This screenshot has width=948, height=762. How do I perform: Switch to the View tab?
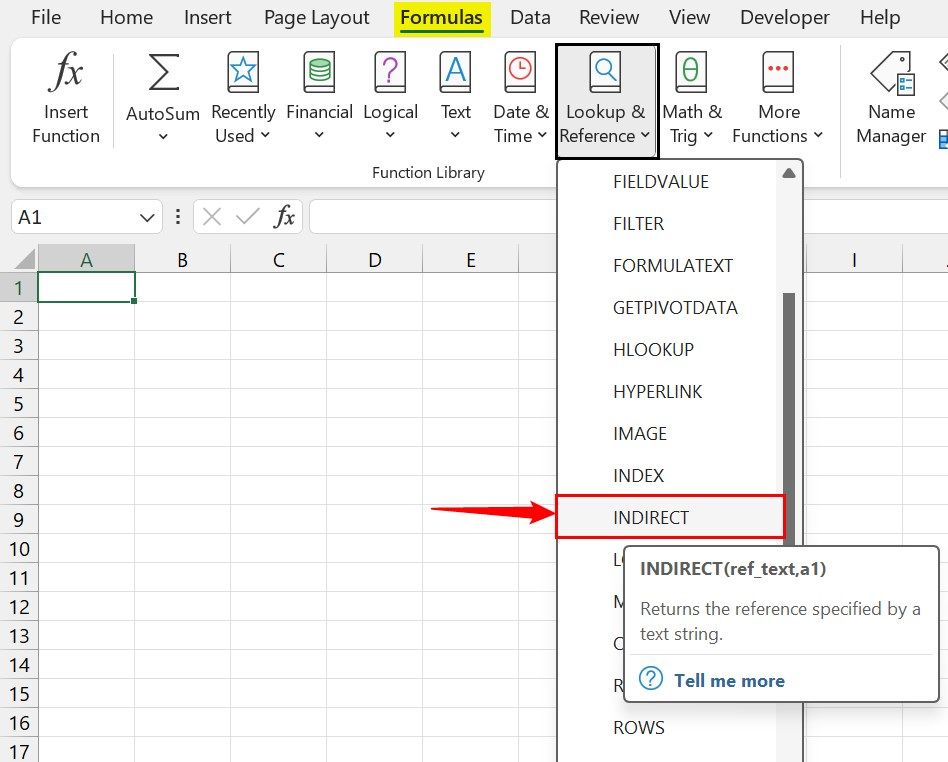(x=689, y=18)
